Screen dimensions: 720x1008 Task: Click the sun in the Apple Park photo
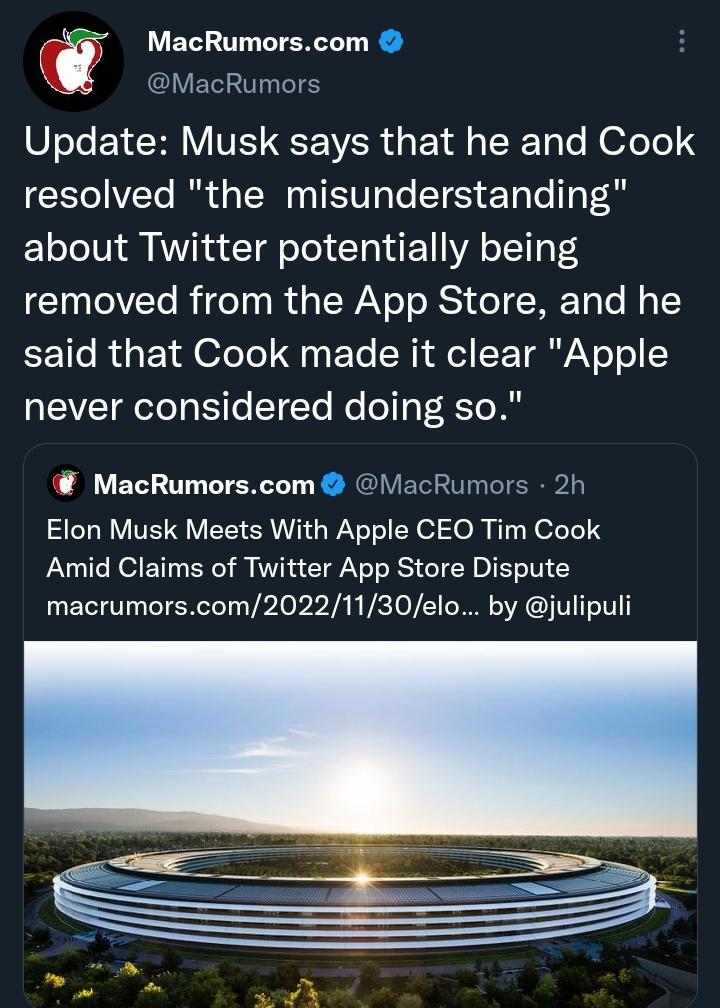(360, 790)
